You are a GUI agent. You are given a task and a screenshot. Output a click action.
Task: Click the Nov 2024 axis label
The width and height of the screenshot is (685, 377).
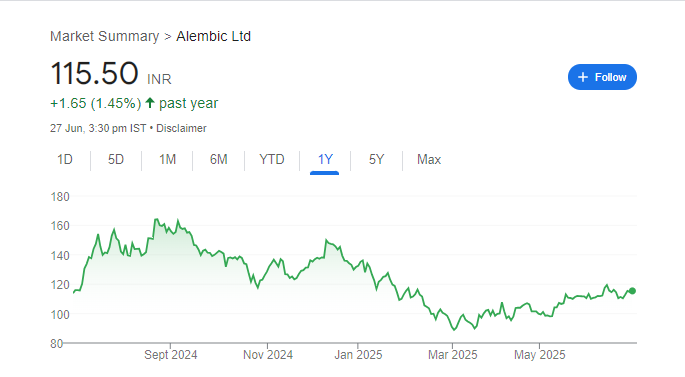pyautogui.click(x=268, y=355)
